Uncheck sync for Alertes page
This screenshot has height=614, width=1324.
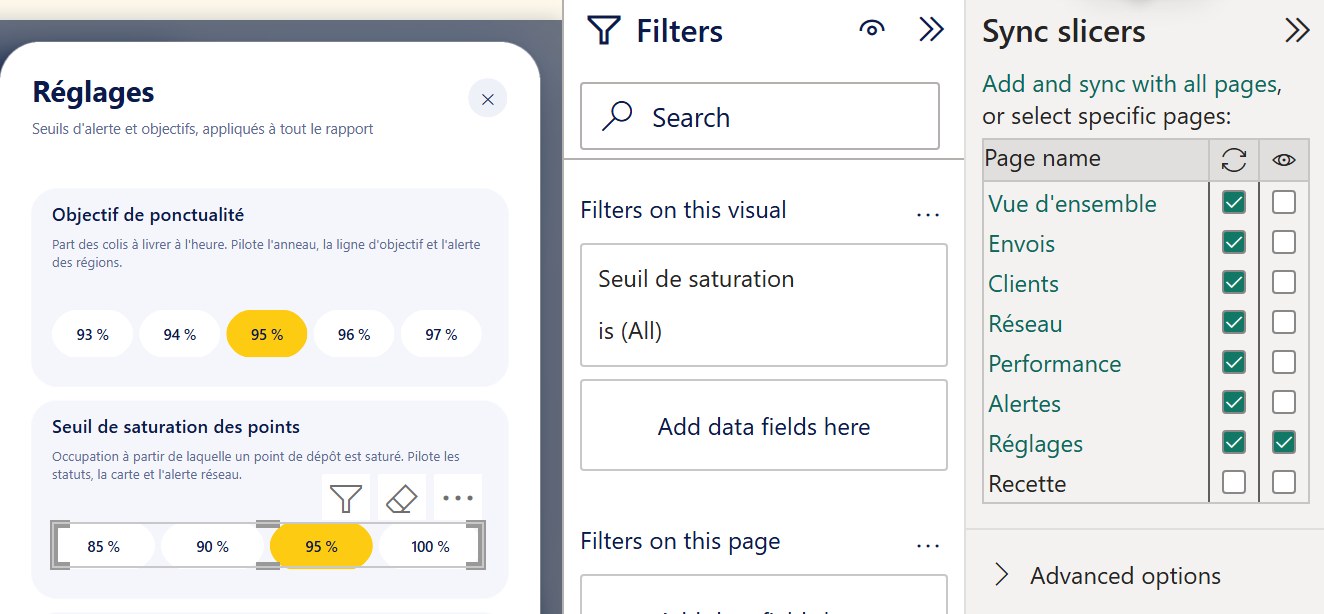pos(1234,403)
